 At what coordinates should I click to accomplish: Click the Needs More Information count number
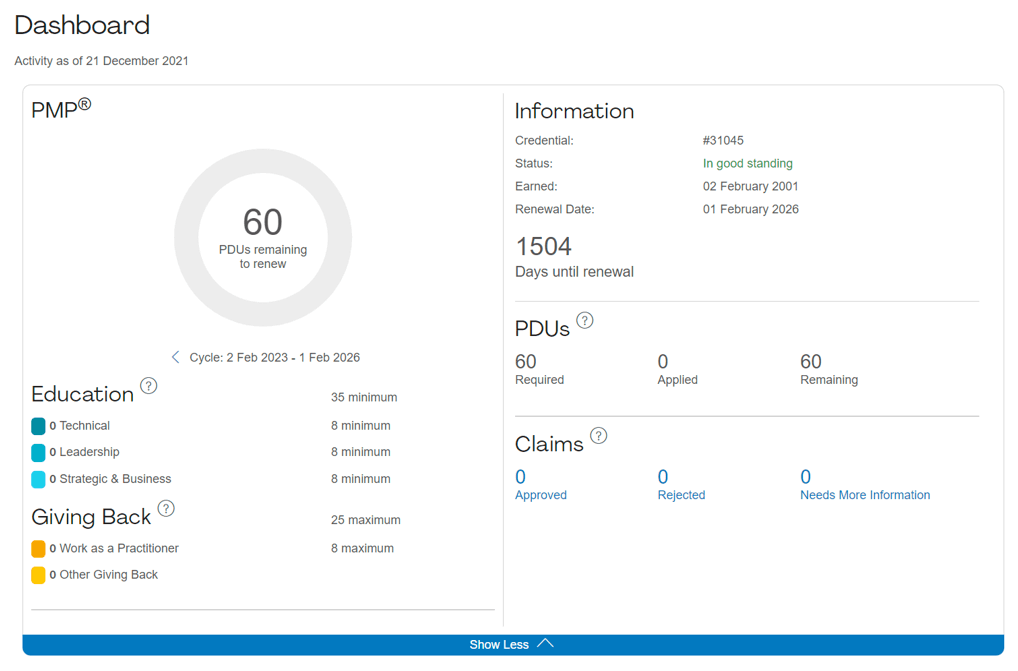[x=805, y=477]
